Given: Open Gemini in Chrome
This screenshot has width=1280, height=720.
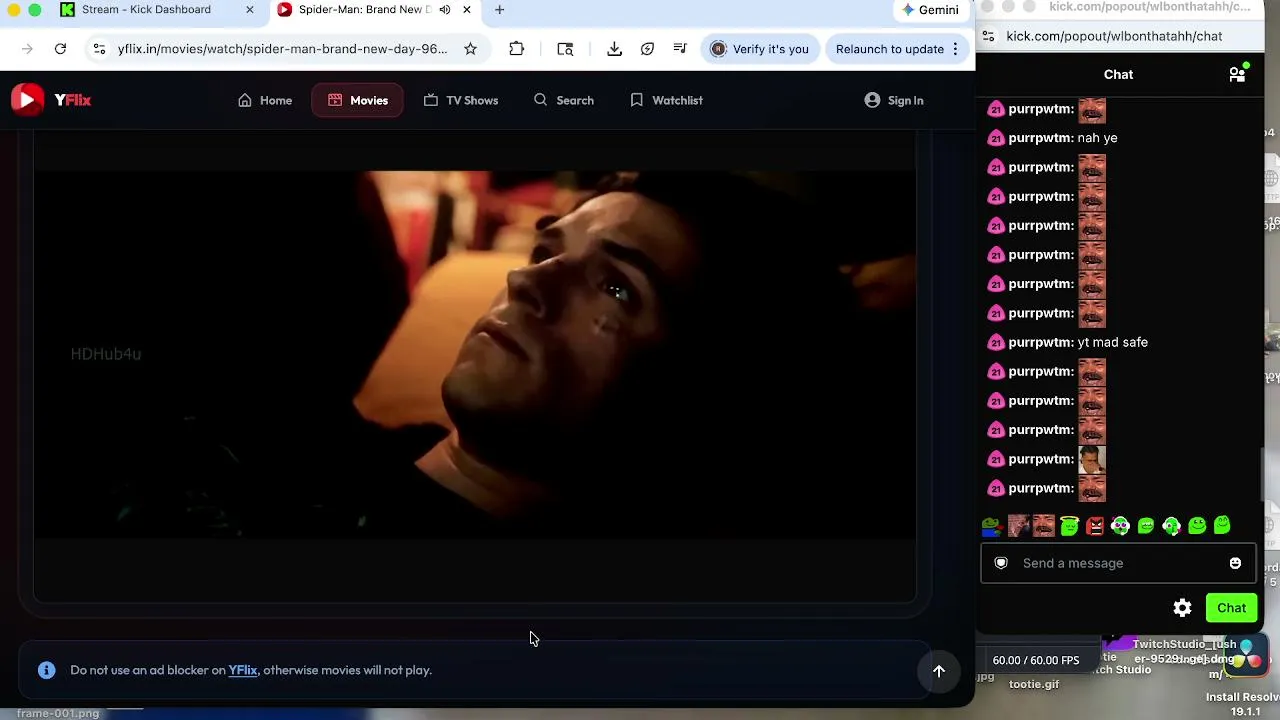Looking at the screenshot, I should point(930,10).
